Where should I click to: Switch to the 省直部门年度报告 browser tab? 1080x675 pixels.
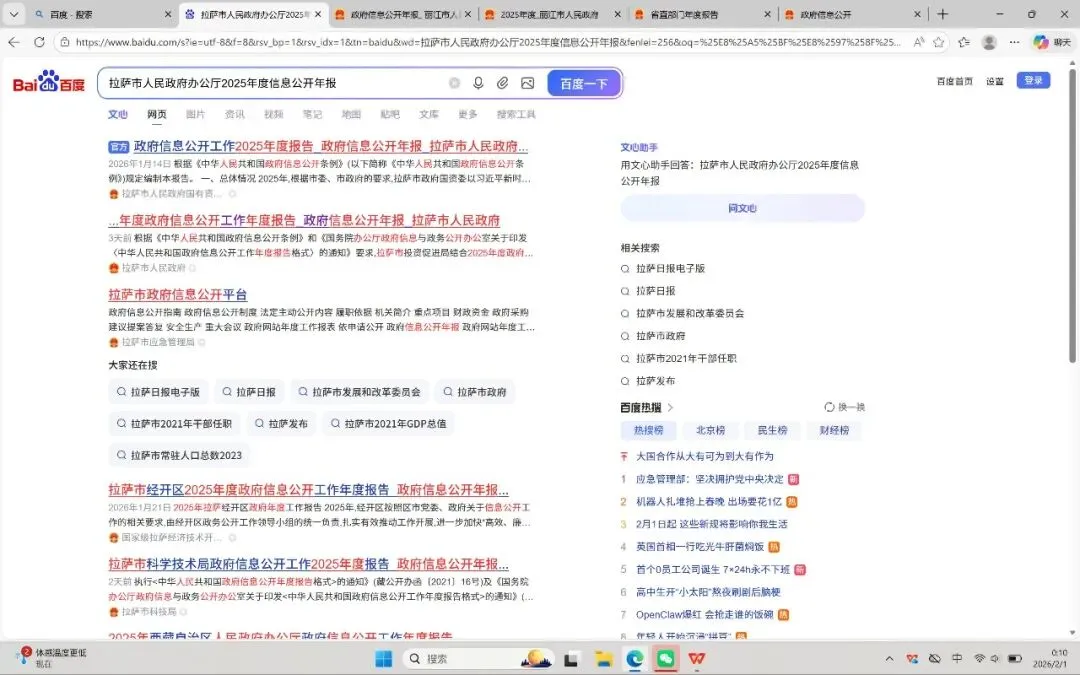click(x=703, y=14)
